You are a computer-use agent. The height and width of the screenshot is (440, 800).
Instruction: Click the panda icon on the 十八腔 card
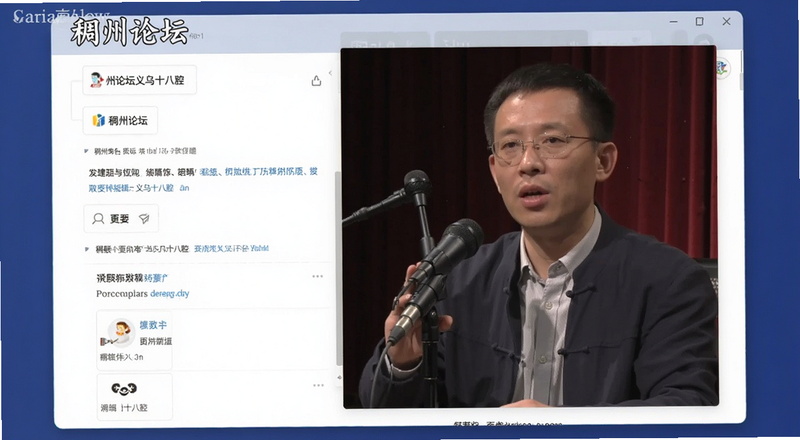[x=124, y=389]
